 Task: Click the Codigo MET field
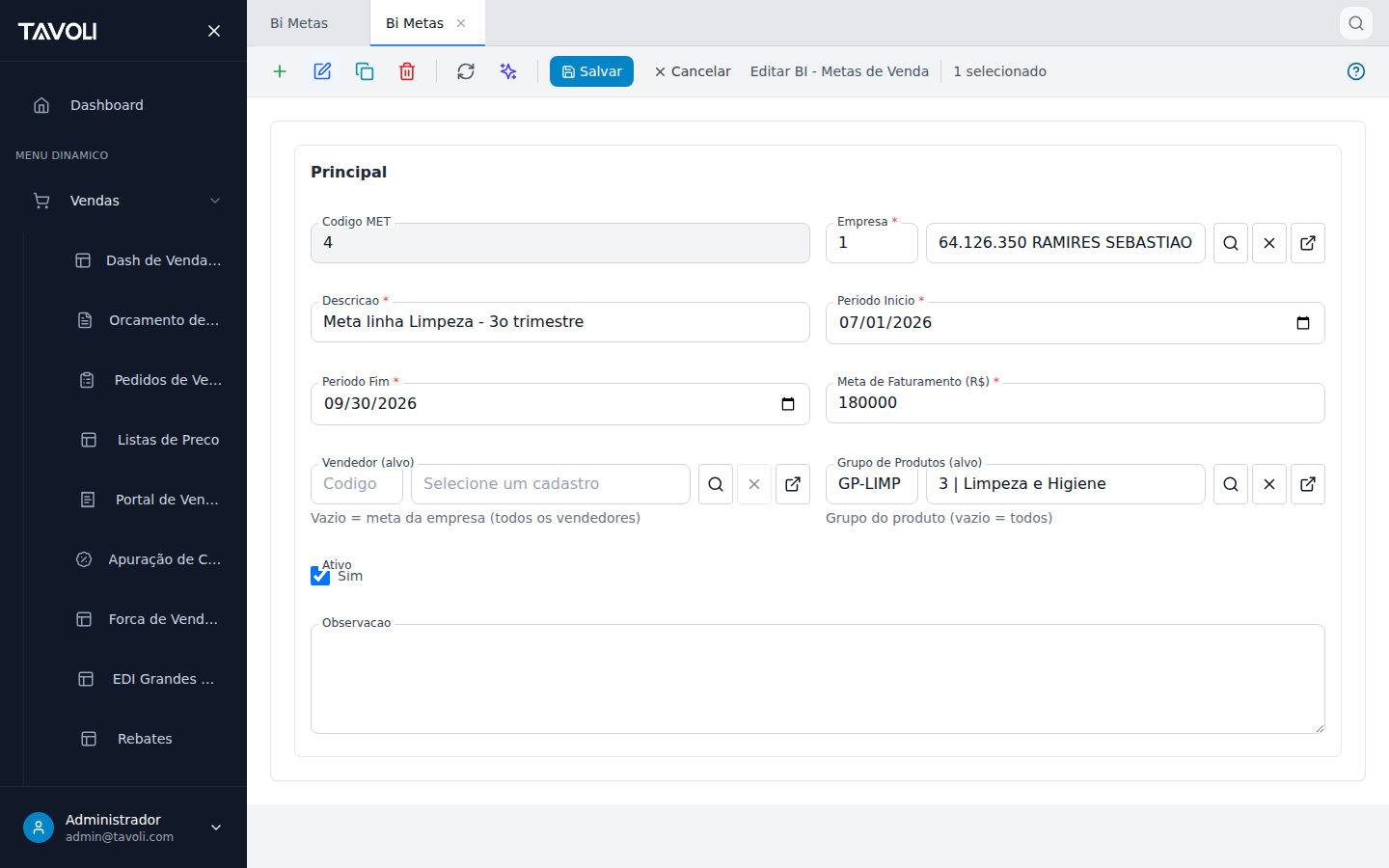(560, 243)
